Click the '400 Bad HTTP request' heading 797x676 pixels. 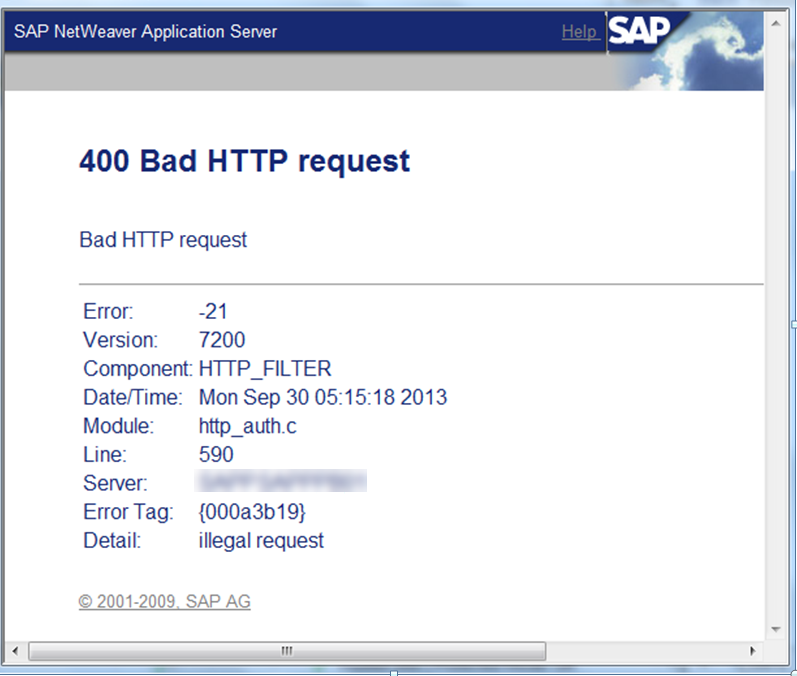[x=244, y=162]
